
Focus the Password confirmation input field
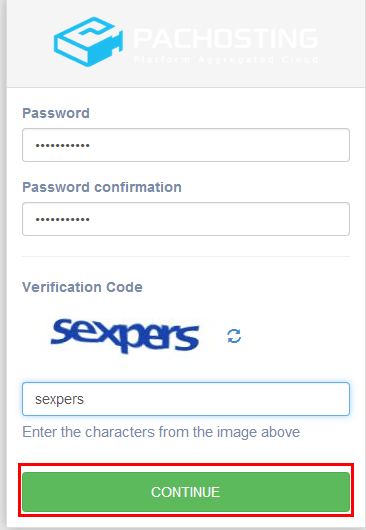click(186, 219)
